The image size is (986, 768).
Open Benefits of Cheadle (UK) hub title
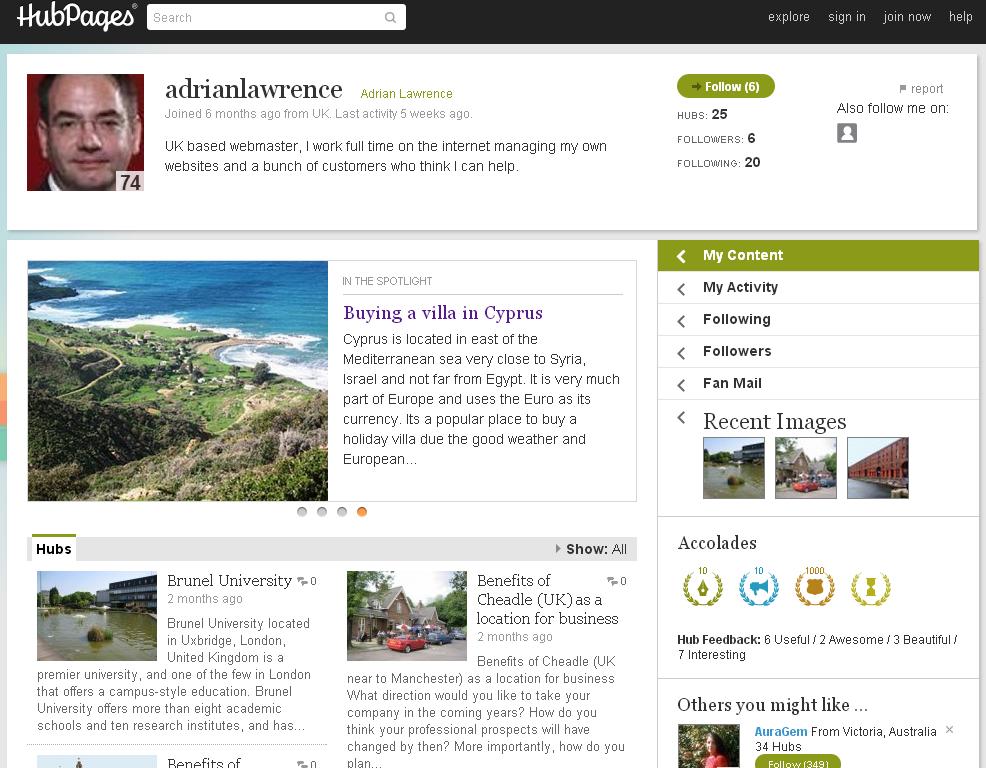547,599
